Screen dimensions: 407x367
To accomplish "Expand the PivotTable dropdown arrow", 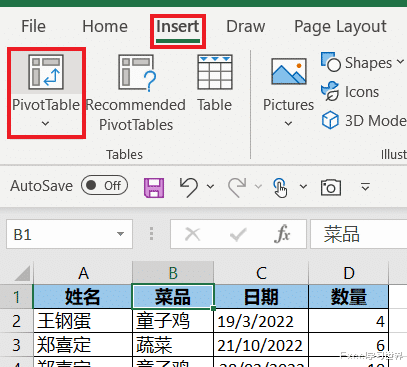I will point(46,124).
